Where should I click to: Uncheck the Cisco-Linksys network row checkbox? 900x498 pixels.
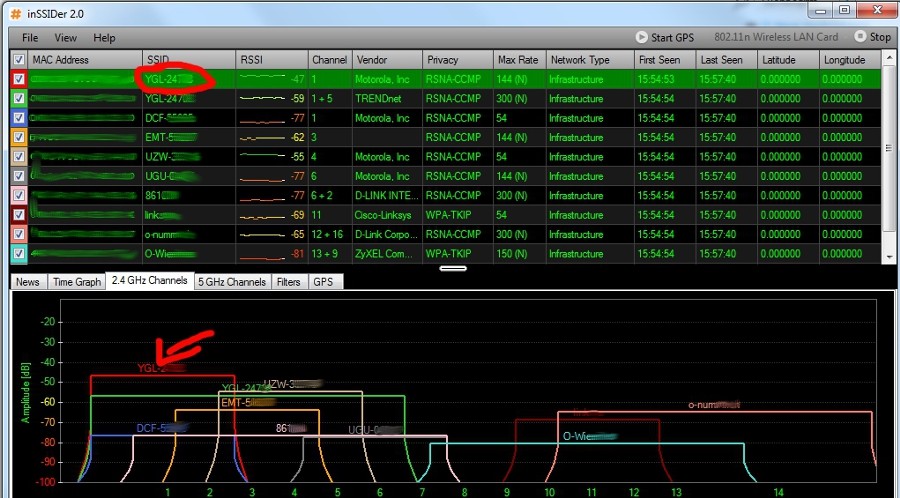click(x=19, y=215)
